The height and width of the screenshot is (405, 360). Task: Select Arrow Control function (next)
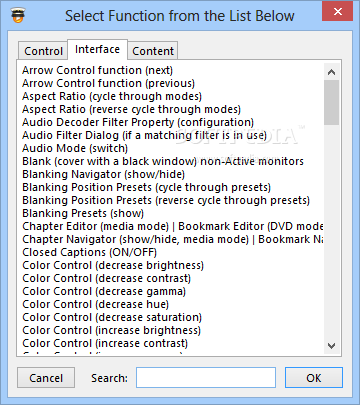[x=97, y=70]
